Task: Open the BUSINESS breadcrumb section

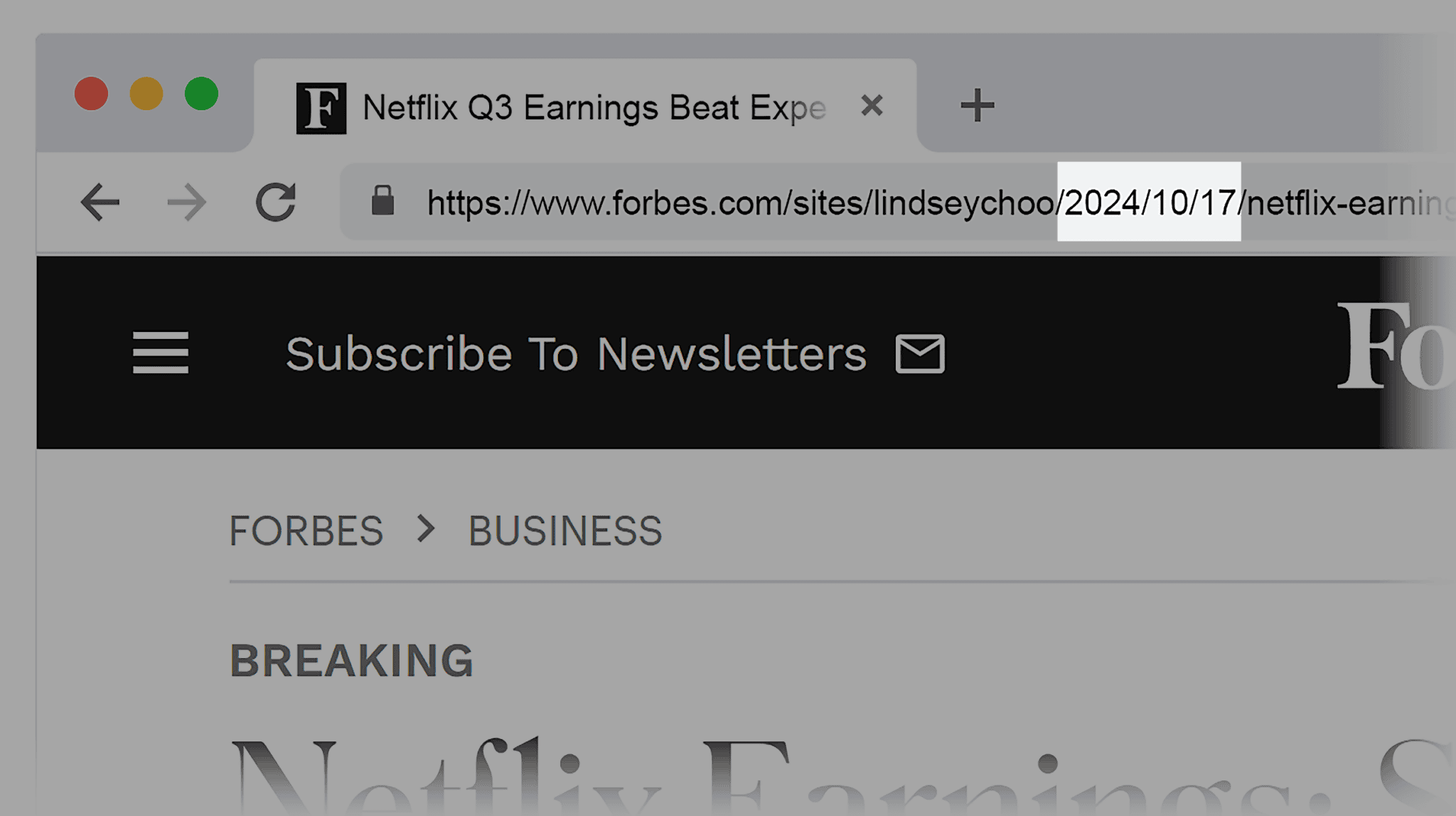Action: pyautogui.click(x=565, y=530)
